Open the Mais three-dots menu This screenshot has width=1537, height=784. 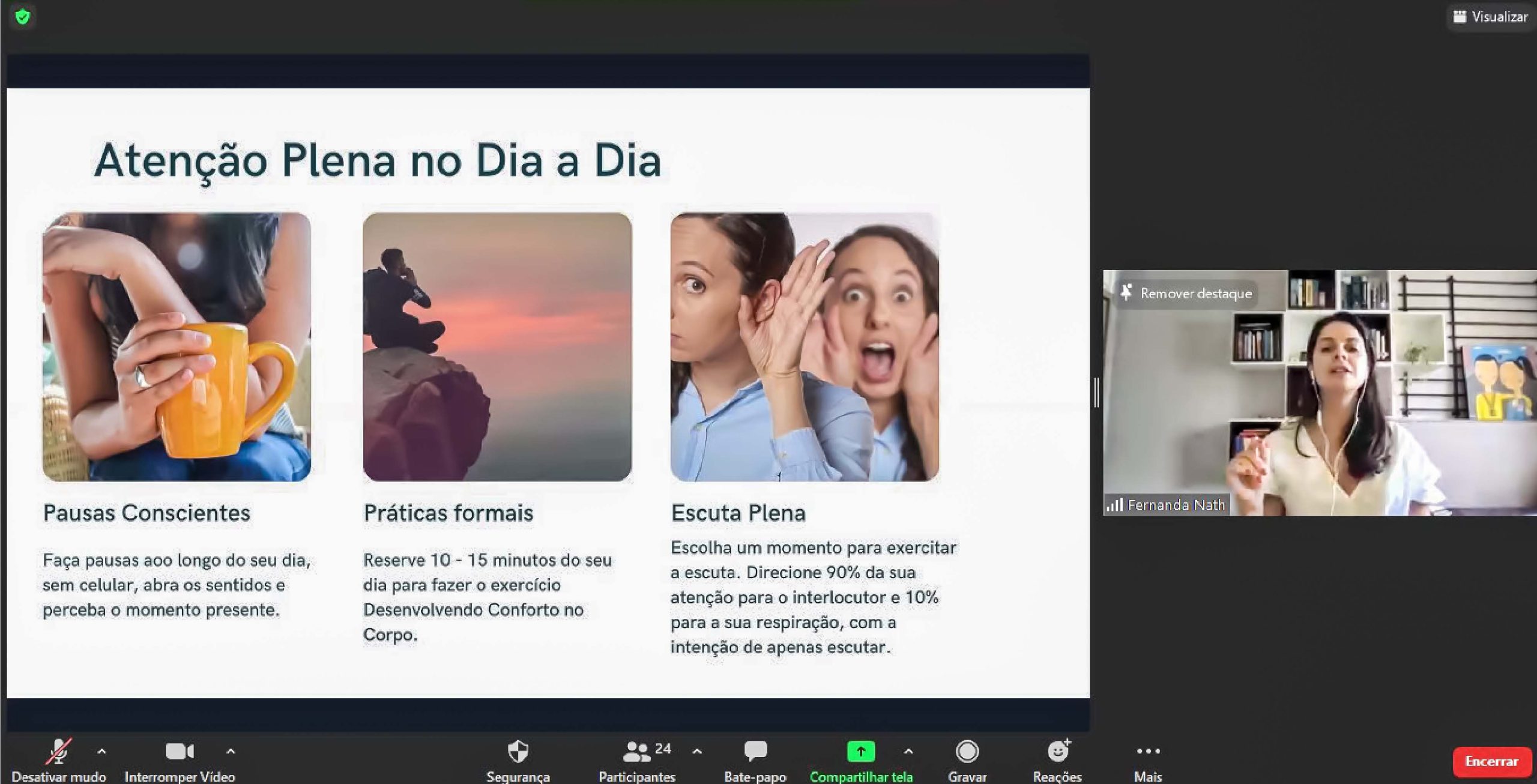tap(1148, 752)
